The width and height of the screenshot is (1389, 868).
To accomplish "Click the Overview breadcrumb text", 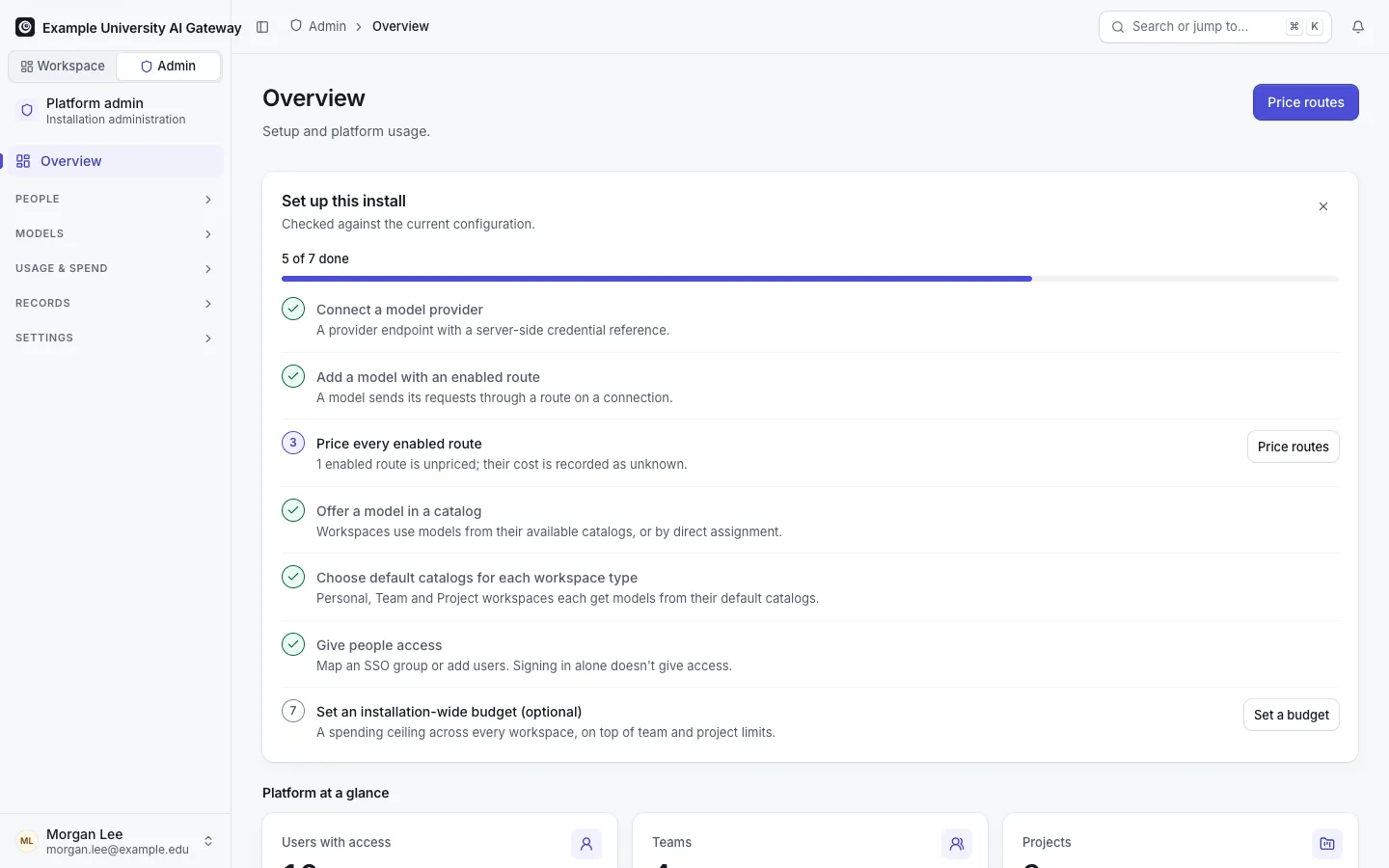I will click(400, 26).
